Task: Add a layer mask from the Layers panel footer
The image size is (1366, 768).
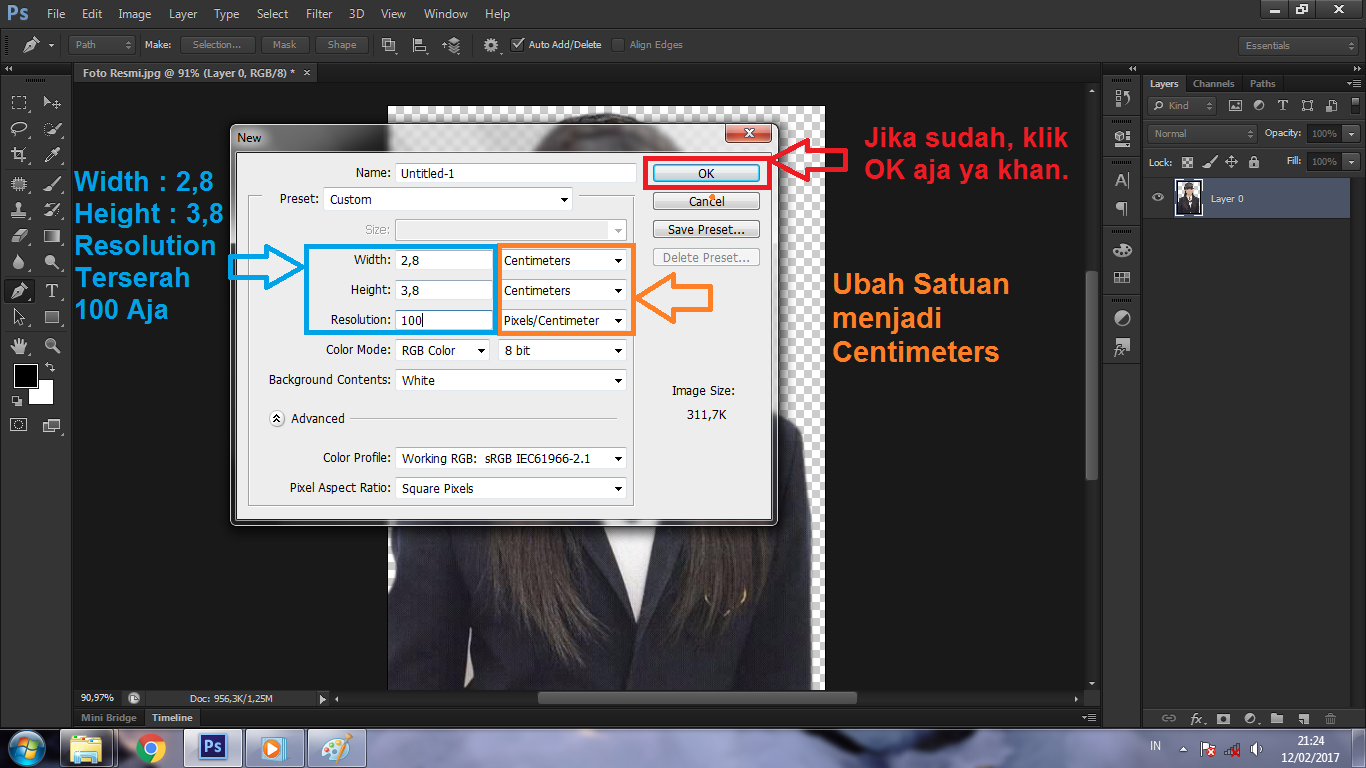Action: pyautogui.click(x=1223, y=718)
